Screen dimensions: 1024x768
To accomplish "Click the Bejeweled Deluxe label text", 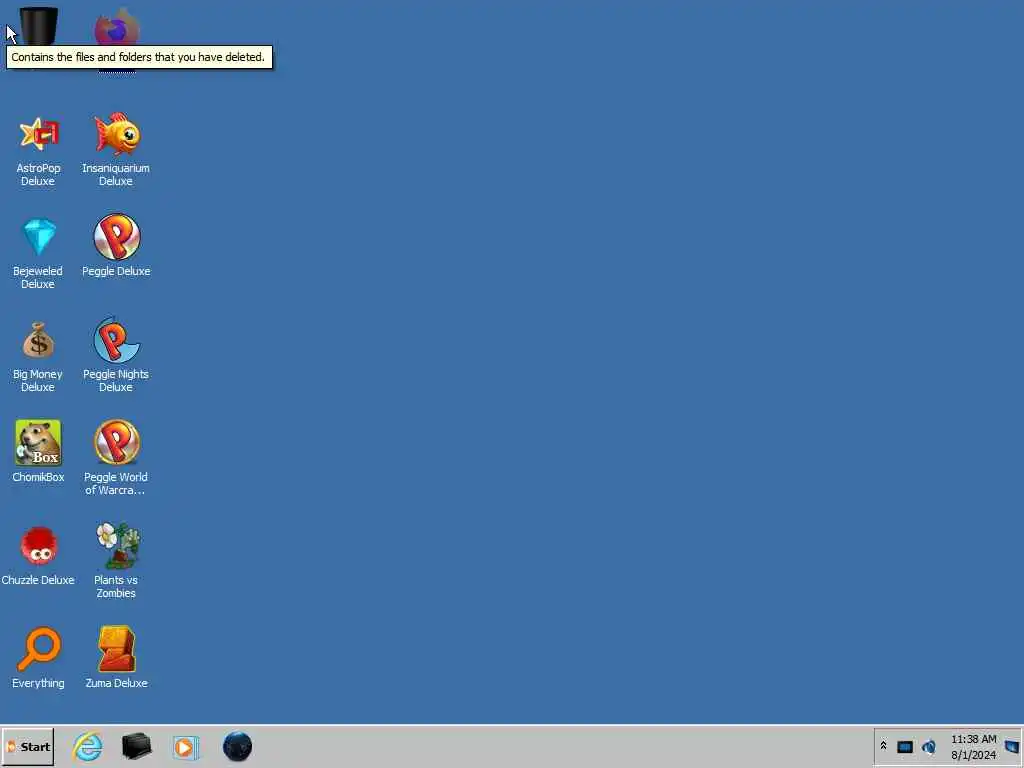I will [38, 278].
